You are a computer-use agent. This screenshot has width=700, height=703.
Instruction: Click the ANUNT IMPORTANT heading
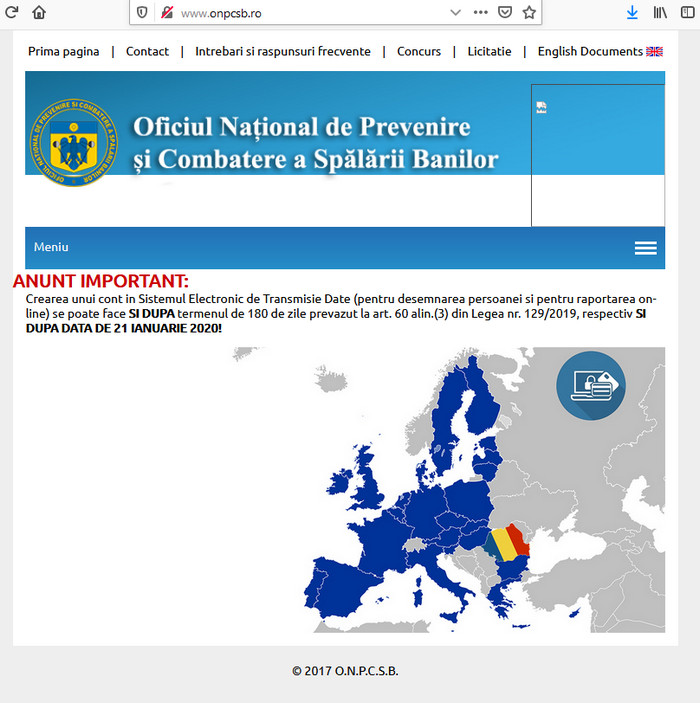point(101,281)
